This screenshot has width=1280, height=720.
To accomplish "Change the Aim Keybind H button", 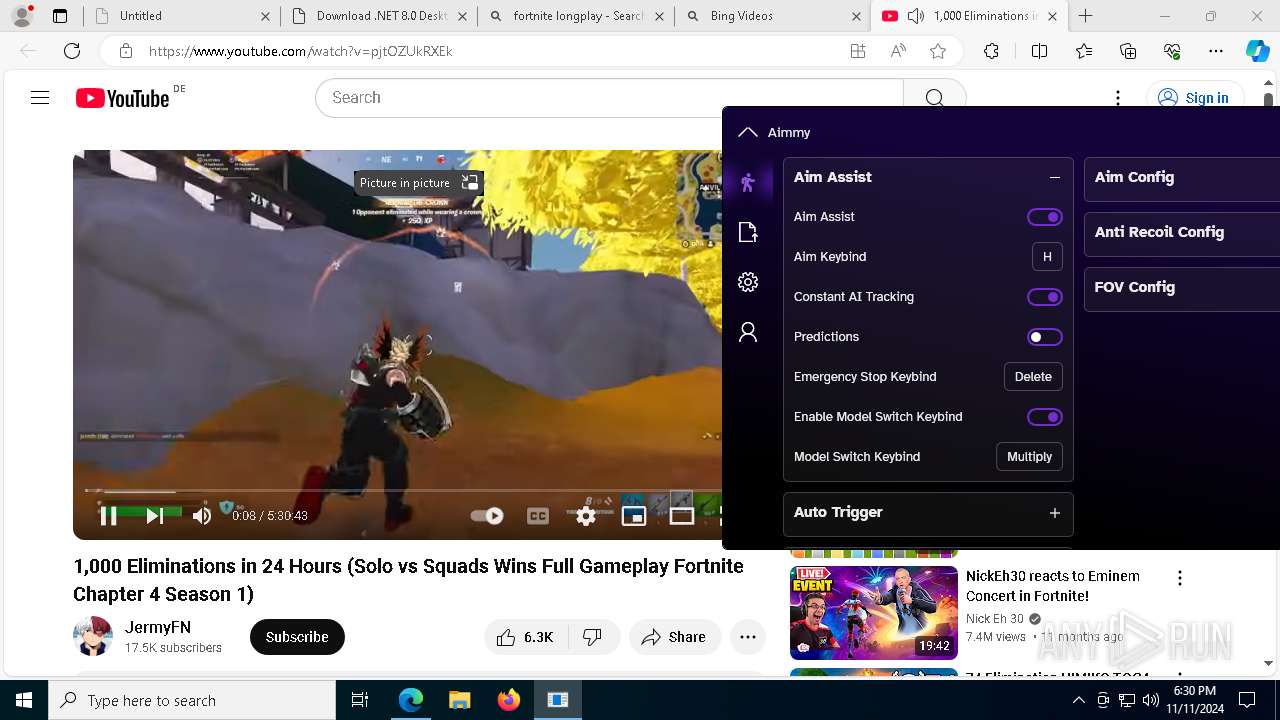I will click(1047, 257).
